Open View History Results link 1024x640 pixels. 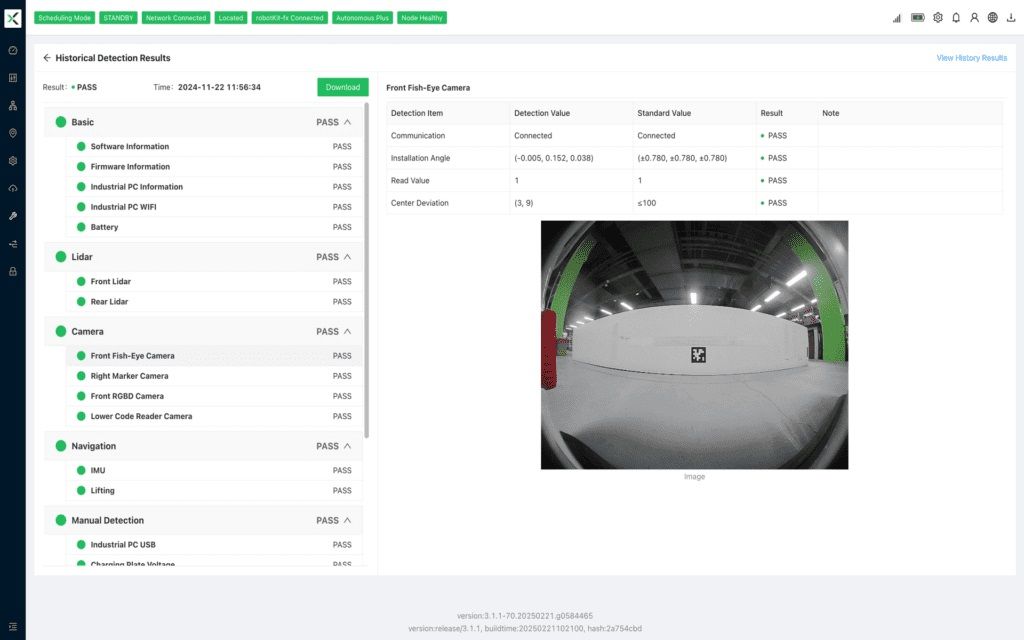[x=971, y=58]
